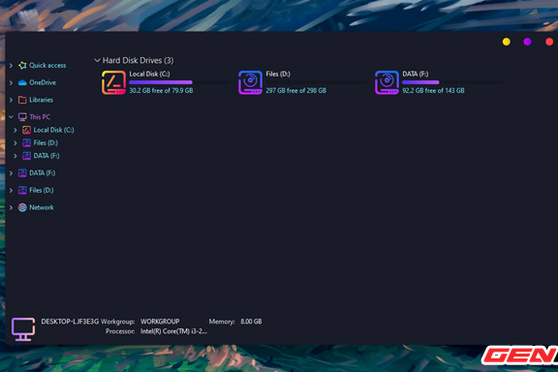This screenshot has width=558, height=372.
Task: Expand the Network tree node
Action: (11, 208)
